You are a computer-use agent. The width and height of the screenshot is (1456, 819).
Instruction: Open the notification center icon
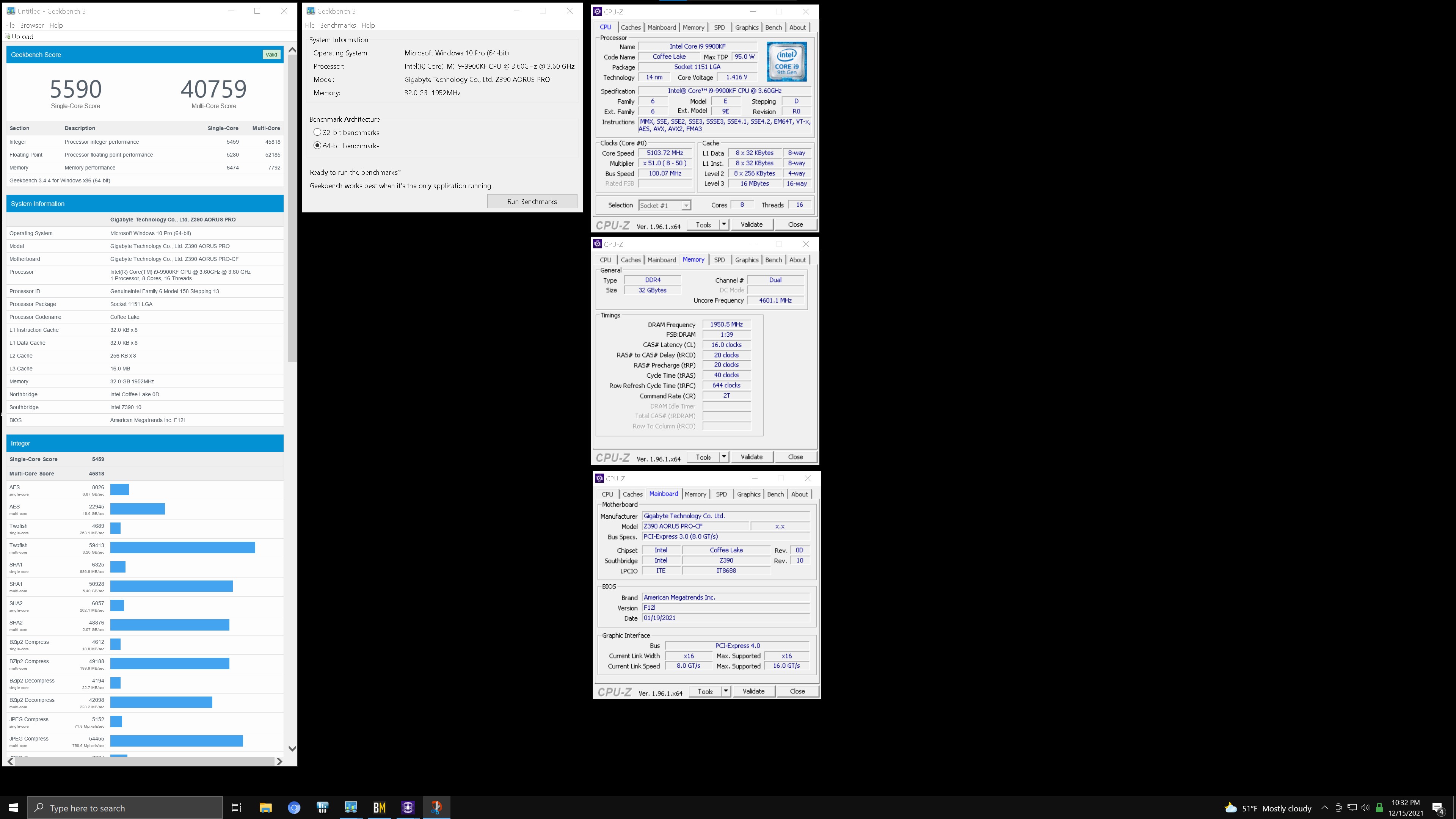click(x=1438, y=808)
